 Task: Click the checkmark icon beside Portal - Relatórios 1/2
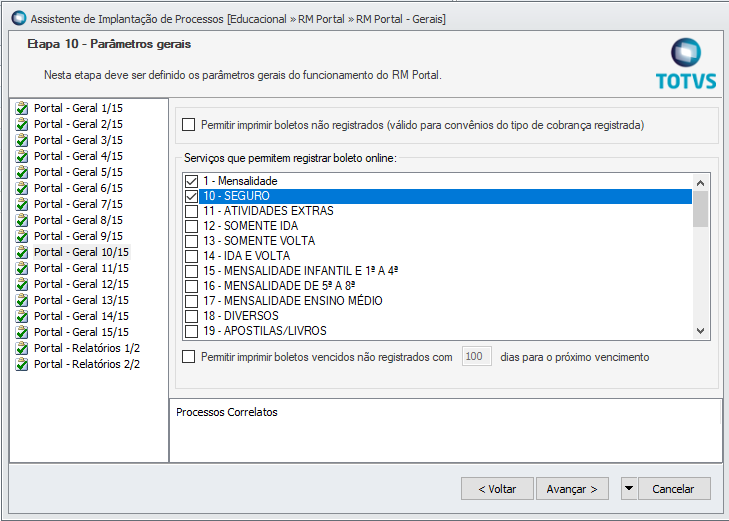coord(21,348)
